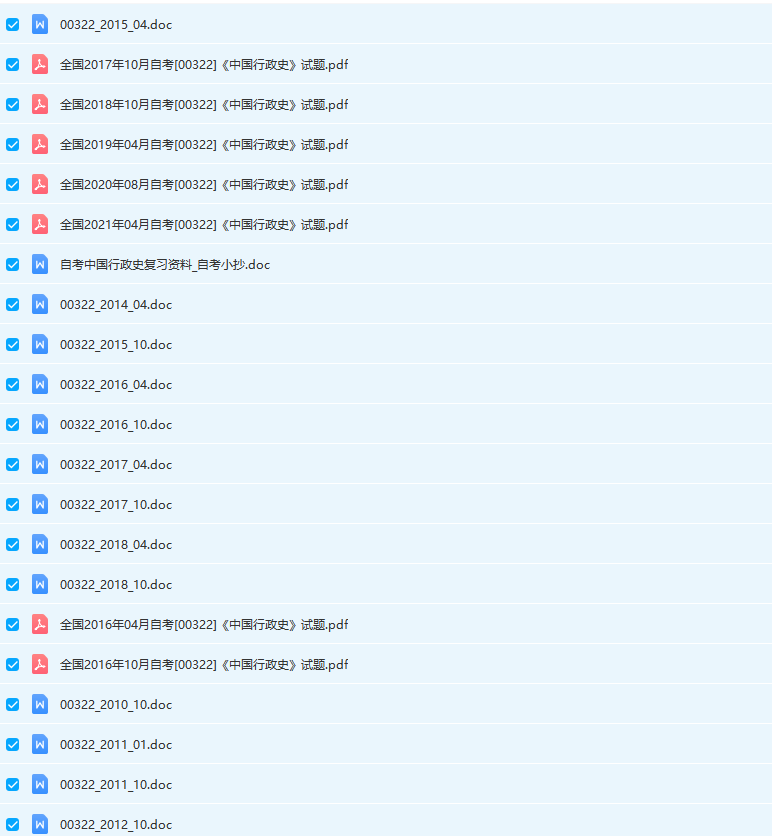Toggle the 00322_2011_10.doc checkbox
This screenshot has height=836, width=772.
[x=13, y=784]
